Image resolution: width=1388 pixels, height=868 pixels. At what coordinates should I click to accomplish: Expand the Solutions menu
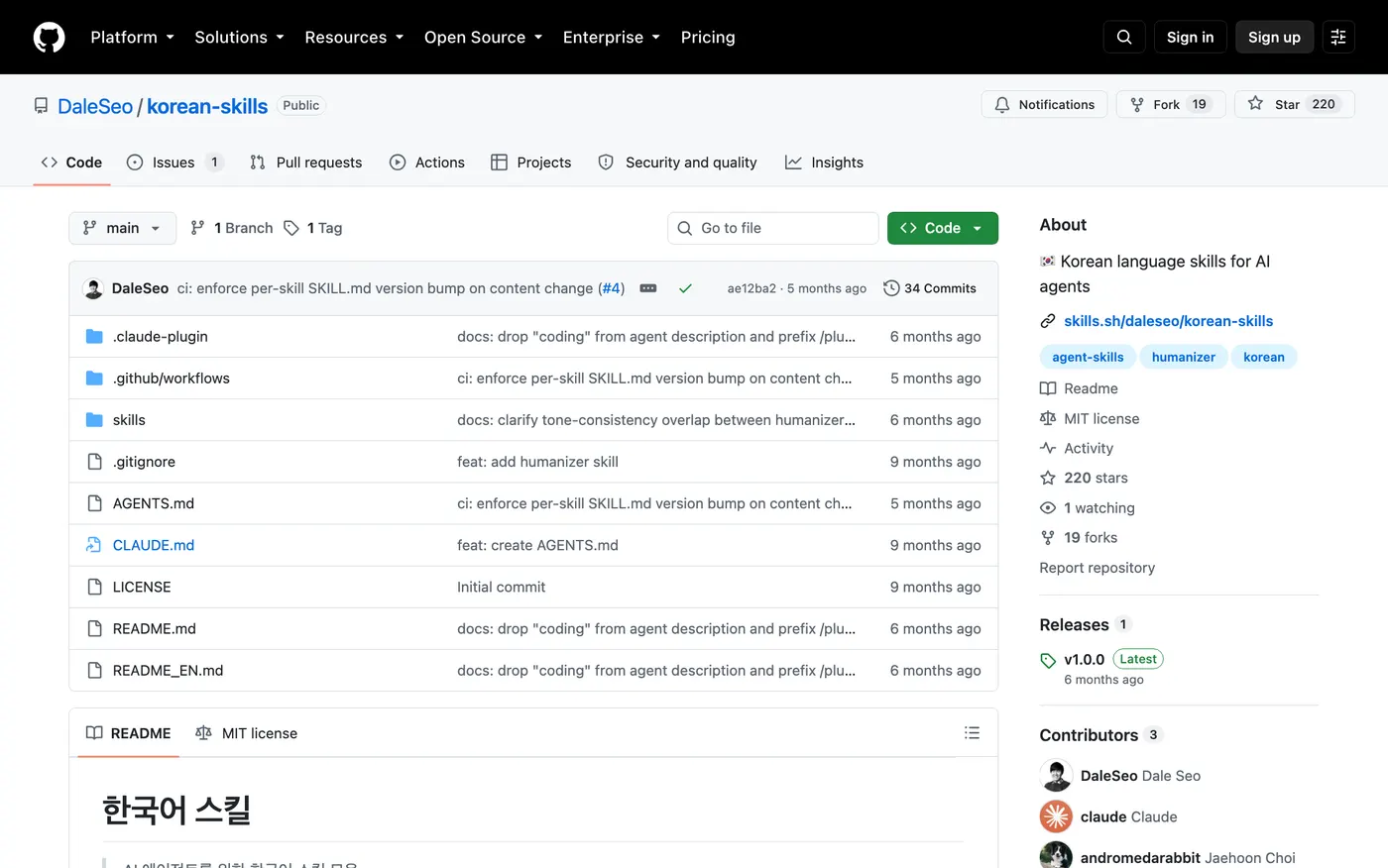239,37
